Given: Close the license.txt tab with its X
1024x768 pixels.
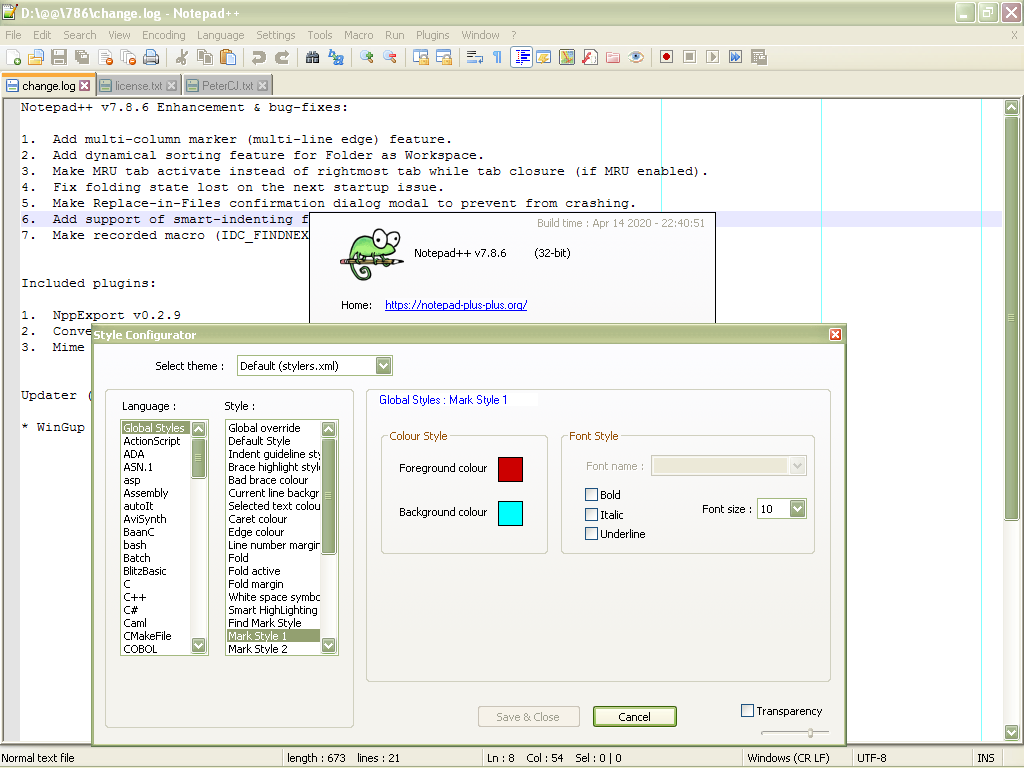Looking at the screenshot, I should pos(172,86).
